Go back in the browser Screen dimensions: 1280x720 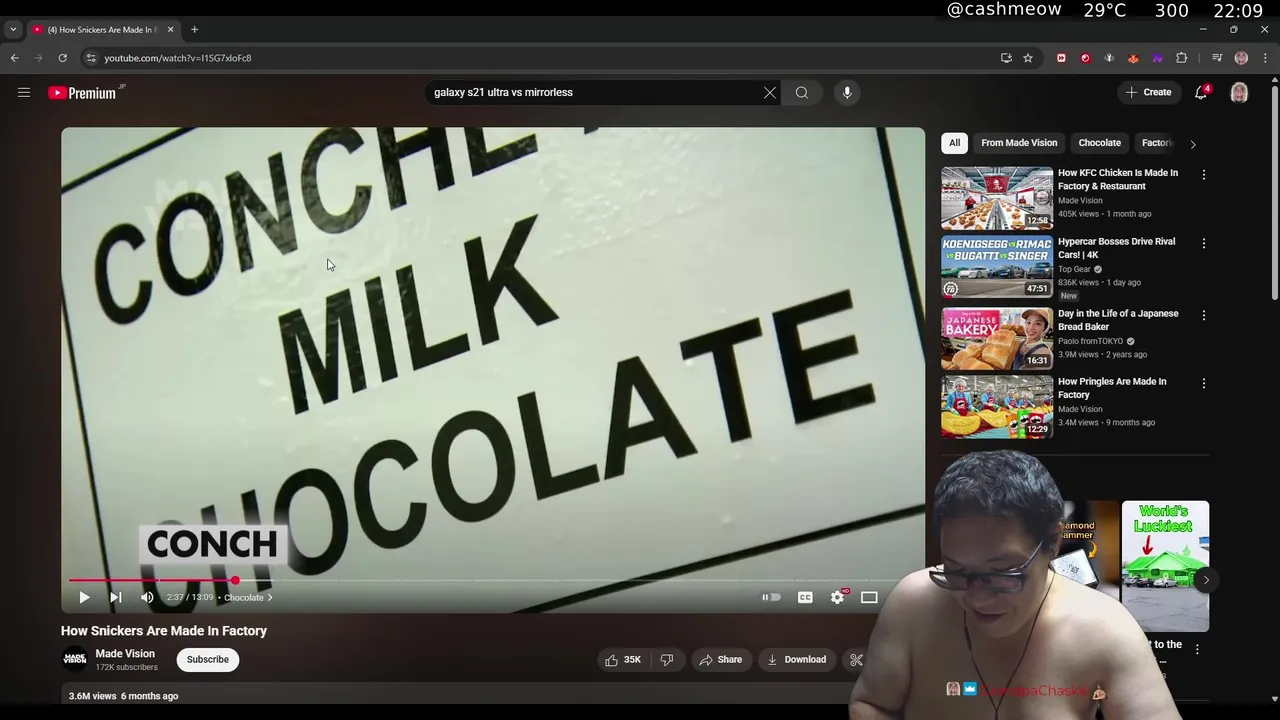pyautogui.click(x=15, y=58)
